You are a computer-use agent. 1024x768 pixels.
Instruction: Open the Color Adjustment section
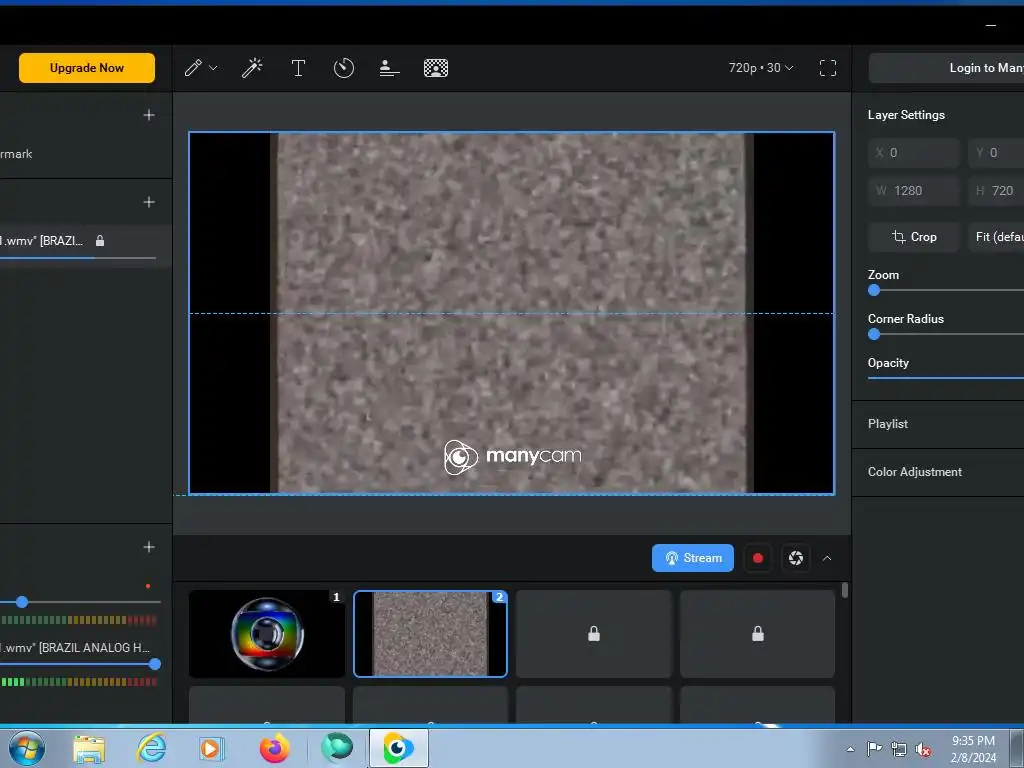pos(915,472)
